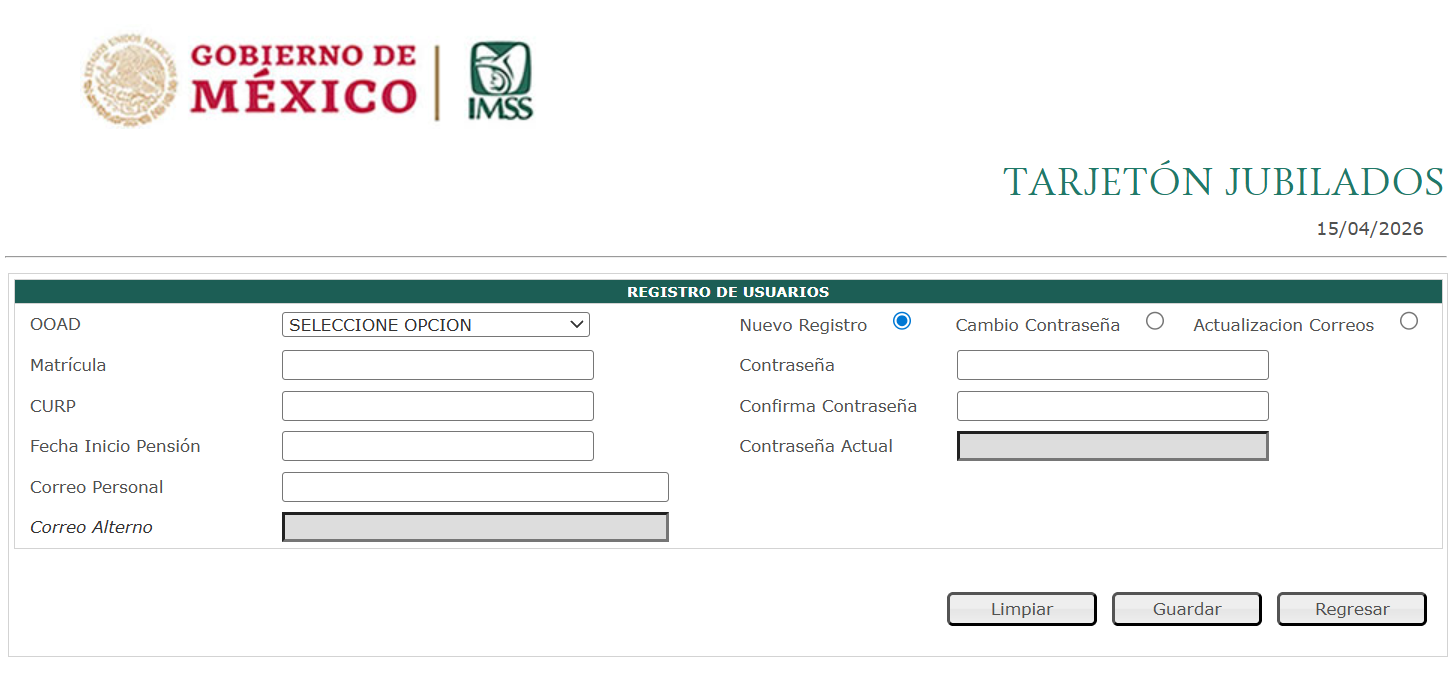The width and height of the screenshot is (1456, 685).
Task: Select the Correo Personal input box
Action: (475, 486)
